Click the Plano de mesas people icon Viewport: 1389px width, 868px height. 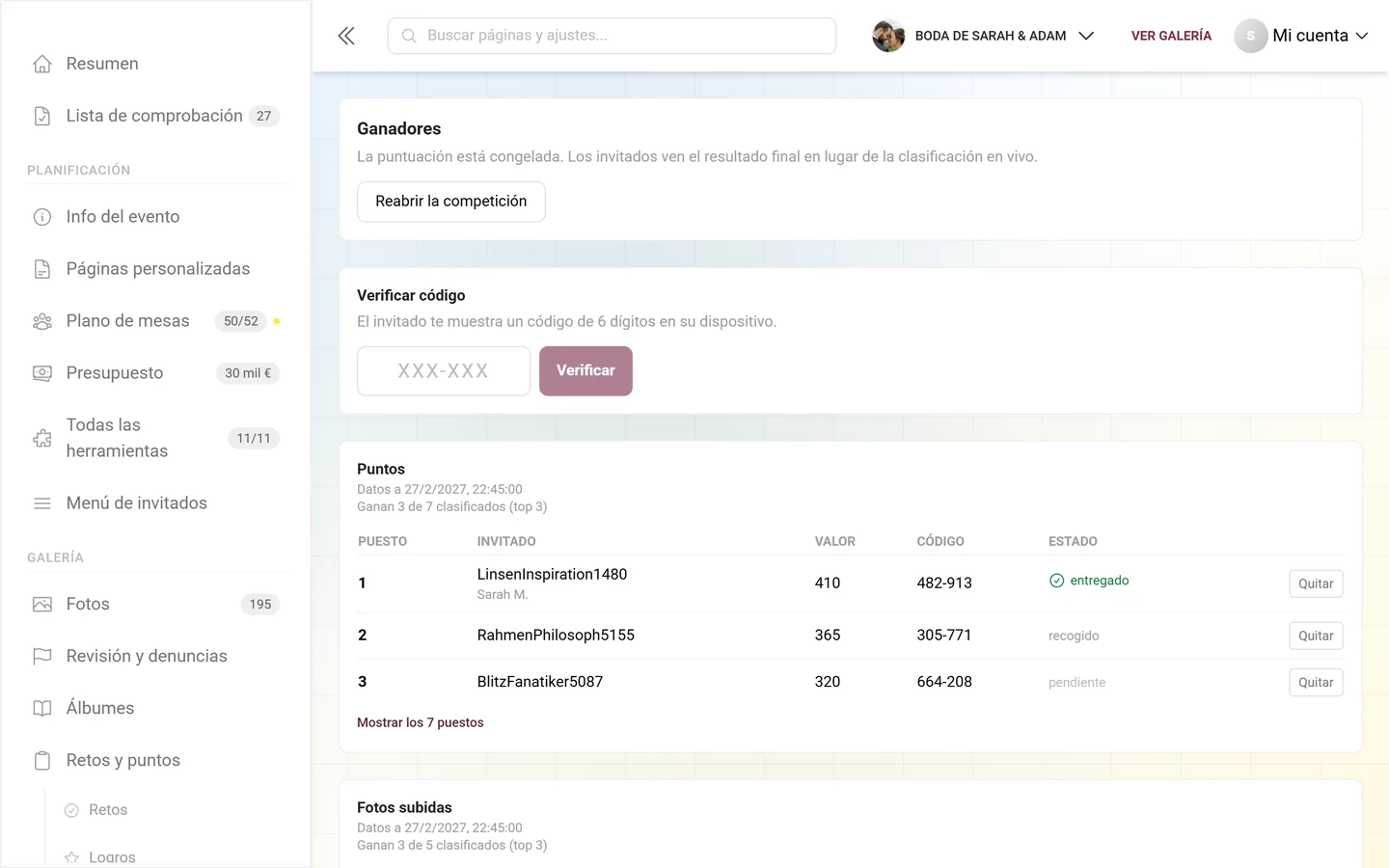[42, 321]
